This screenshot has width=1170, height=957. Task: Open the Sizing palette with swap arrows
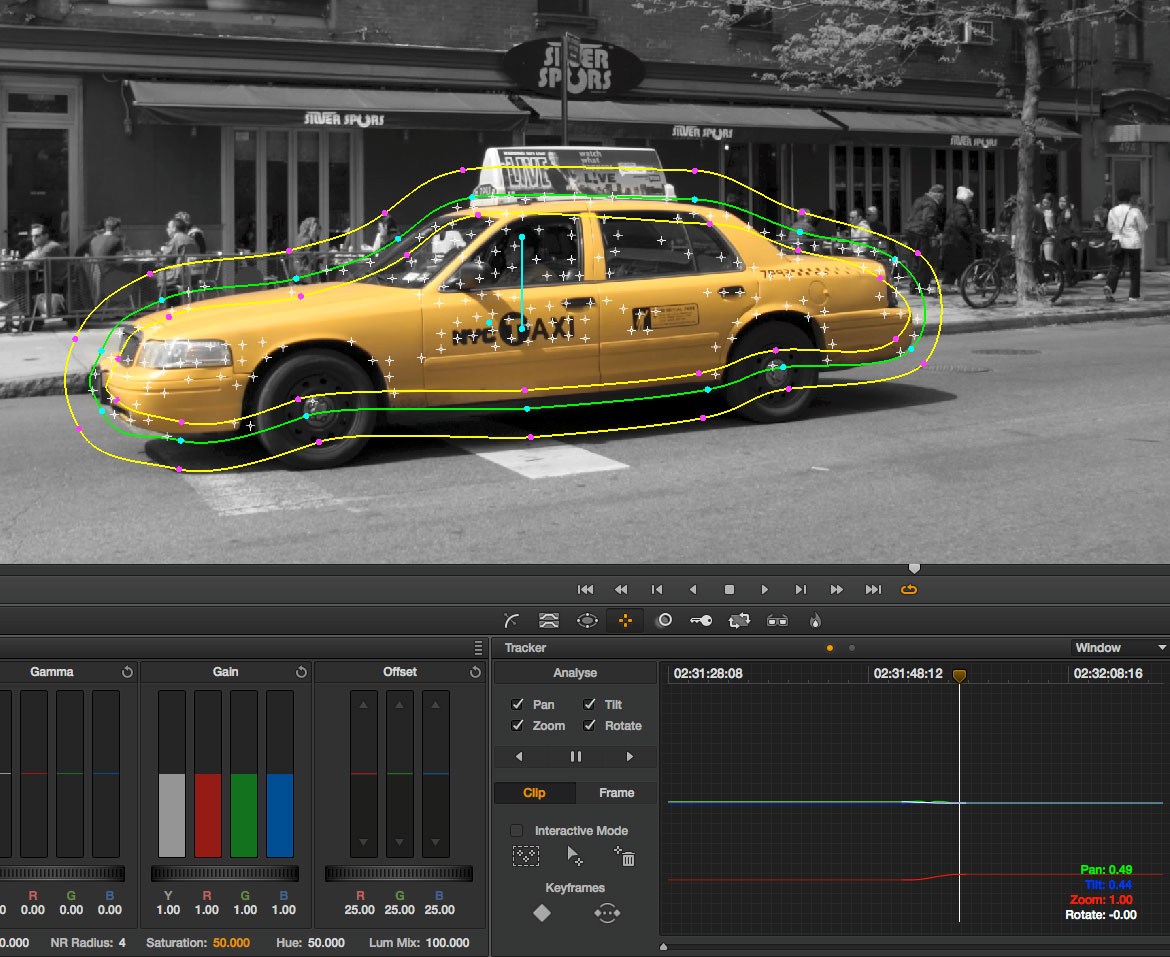(739, 620)
